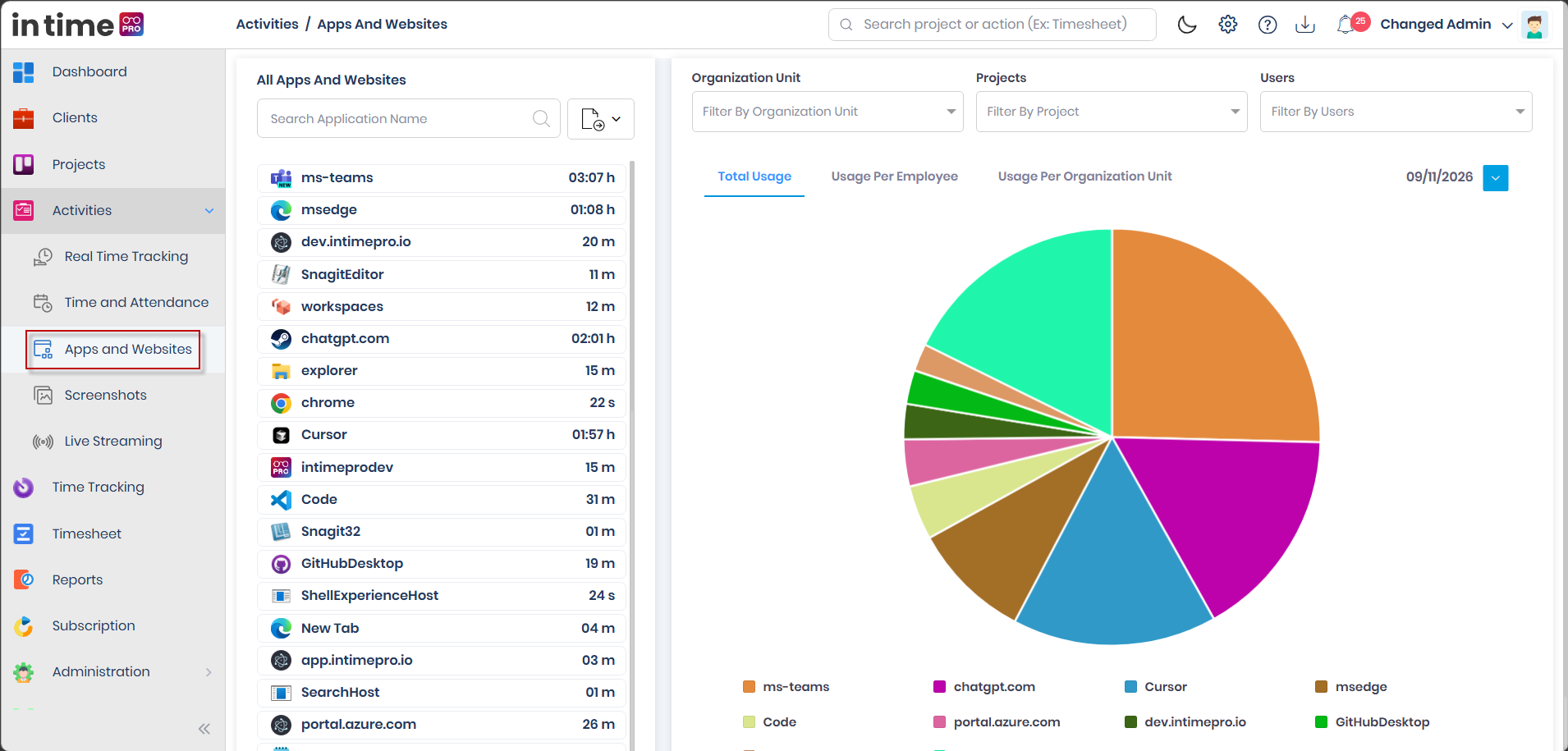The image size is (1568, 751).
Task: Click the Cursor legend color swatch
Action: coord(1130,687)
